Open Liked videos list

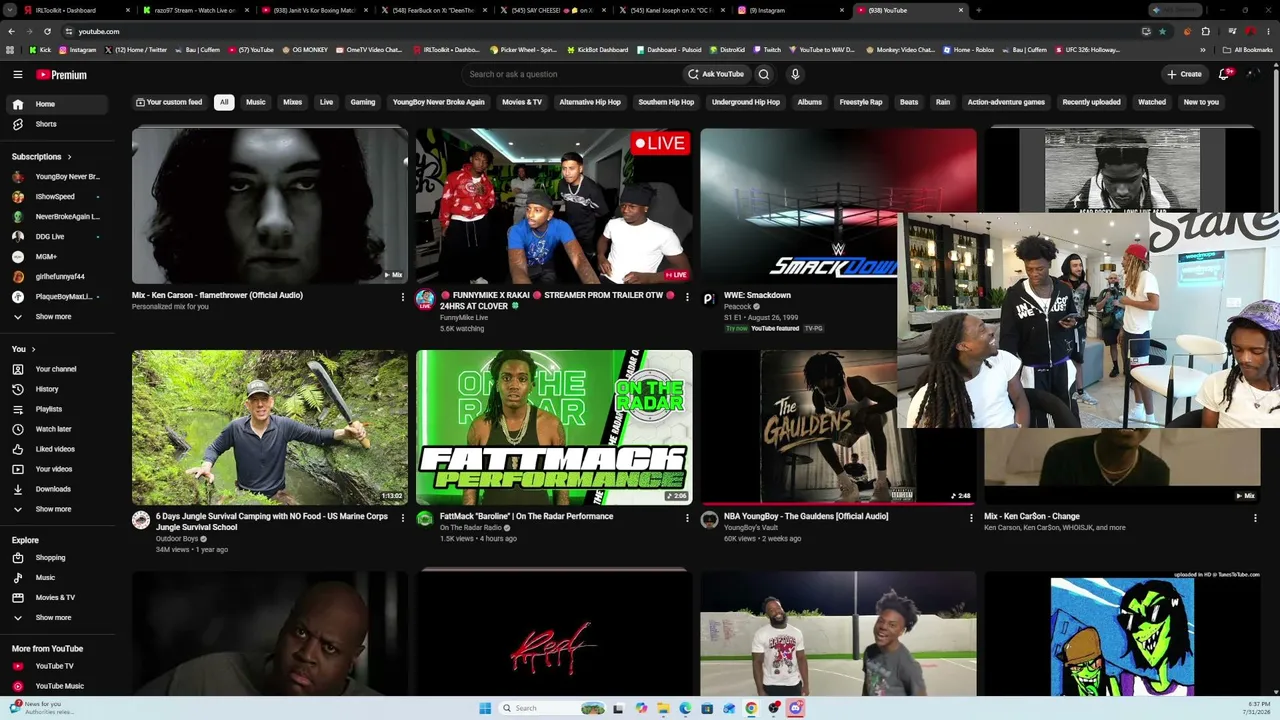click(x=59, y=449)
